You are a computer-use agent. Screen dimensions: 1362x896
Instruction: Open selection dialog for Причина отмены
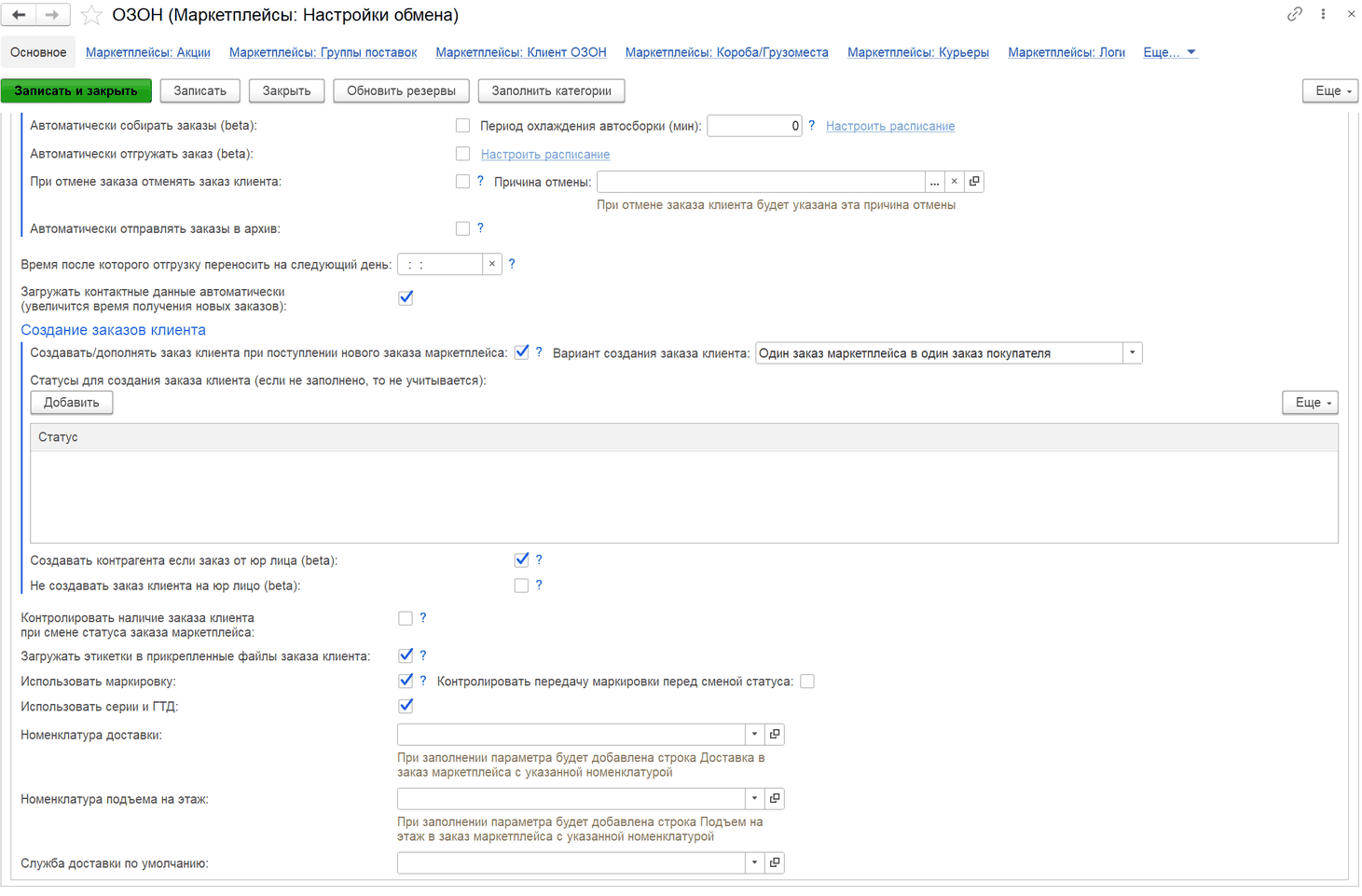coord(934,182)
